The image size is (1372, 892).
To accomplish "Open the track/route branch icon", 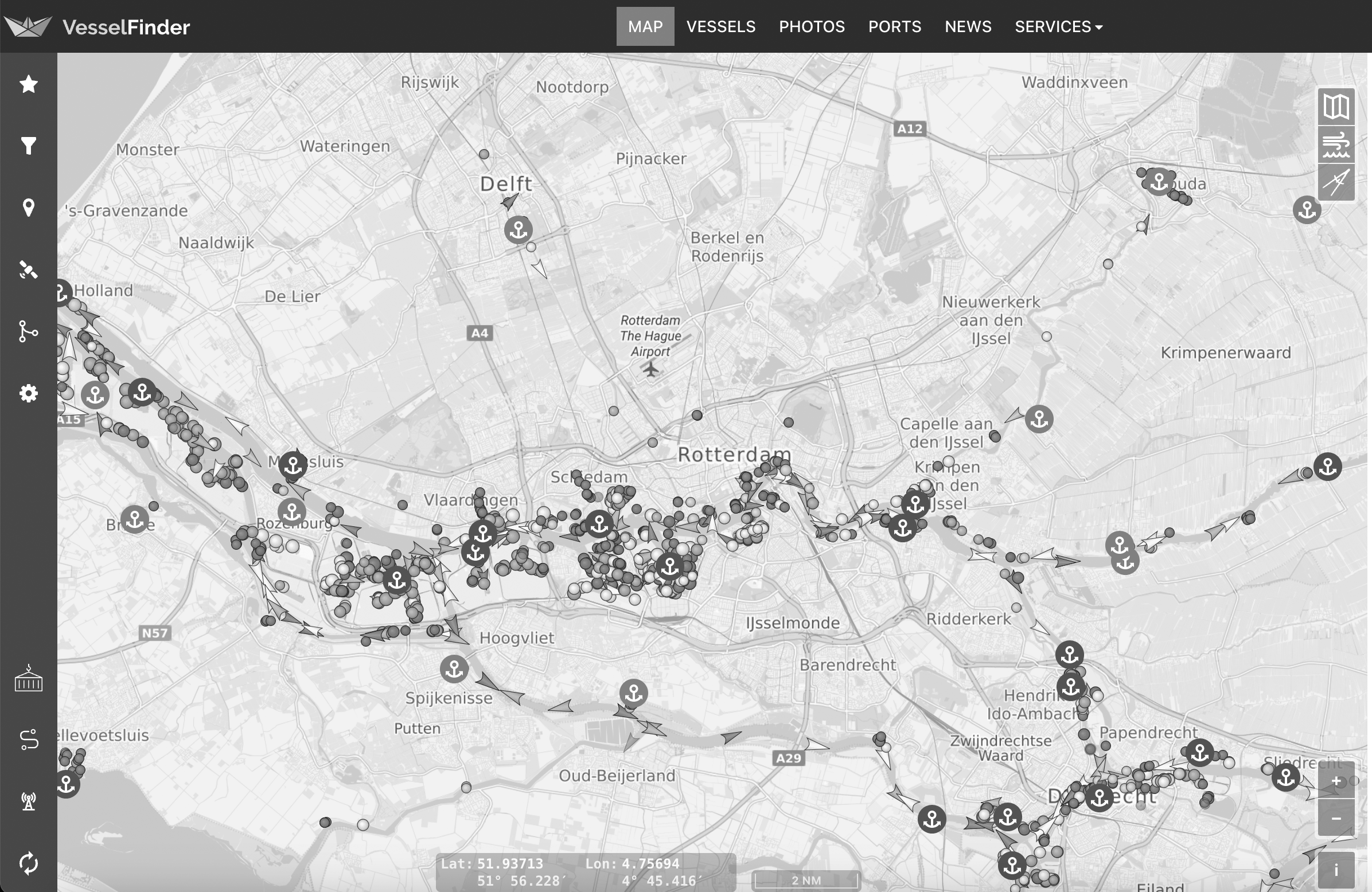I will 28,331.
